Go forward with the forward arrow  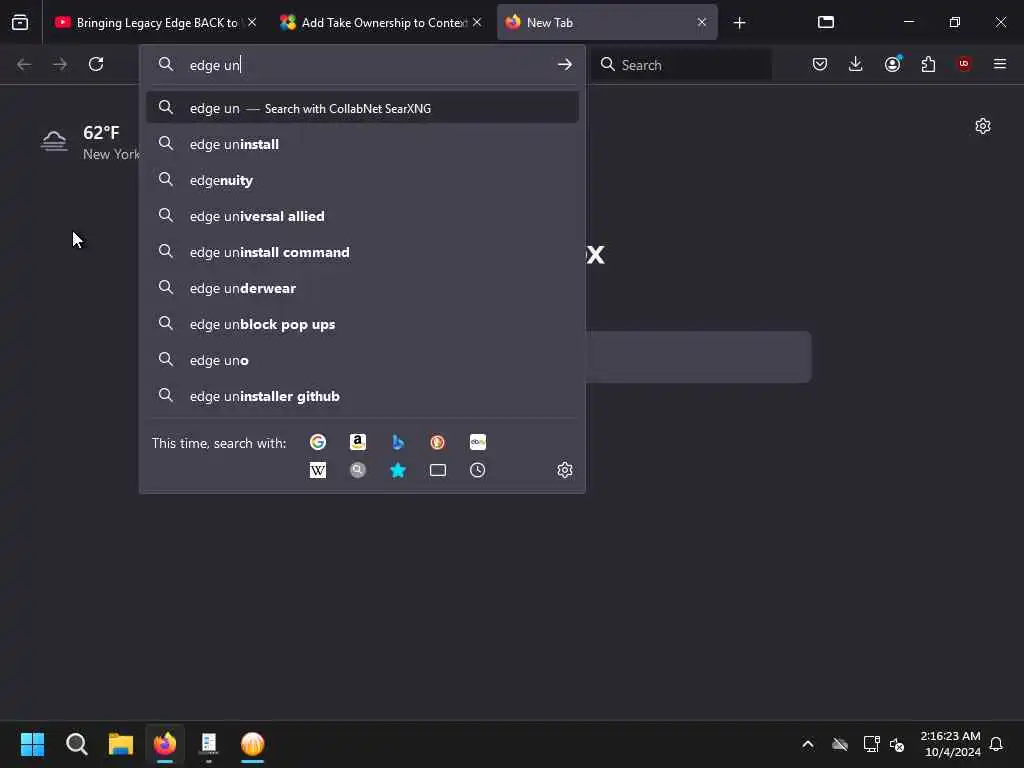click(x=60, y=64)
